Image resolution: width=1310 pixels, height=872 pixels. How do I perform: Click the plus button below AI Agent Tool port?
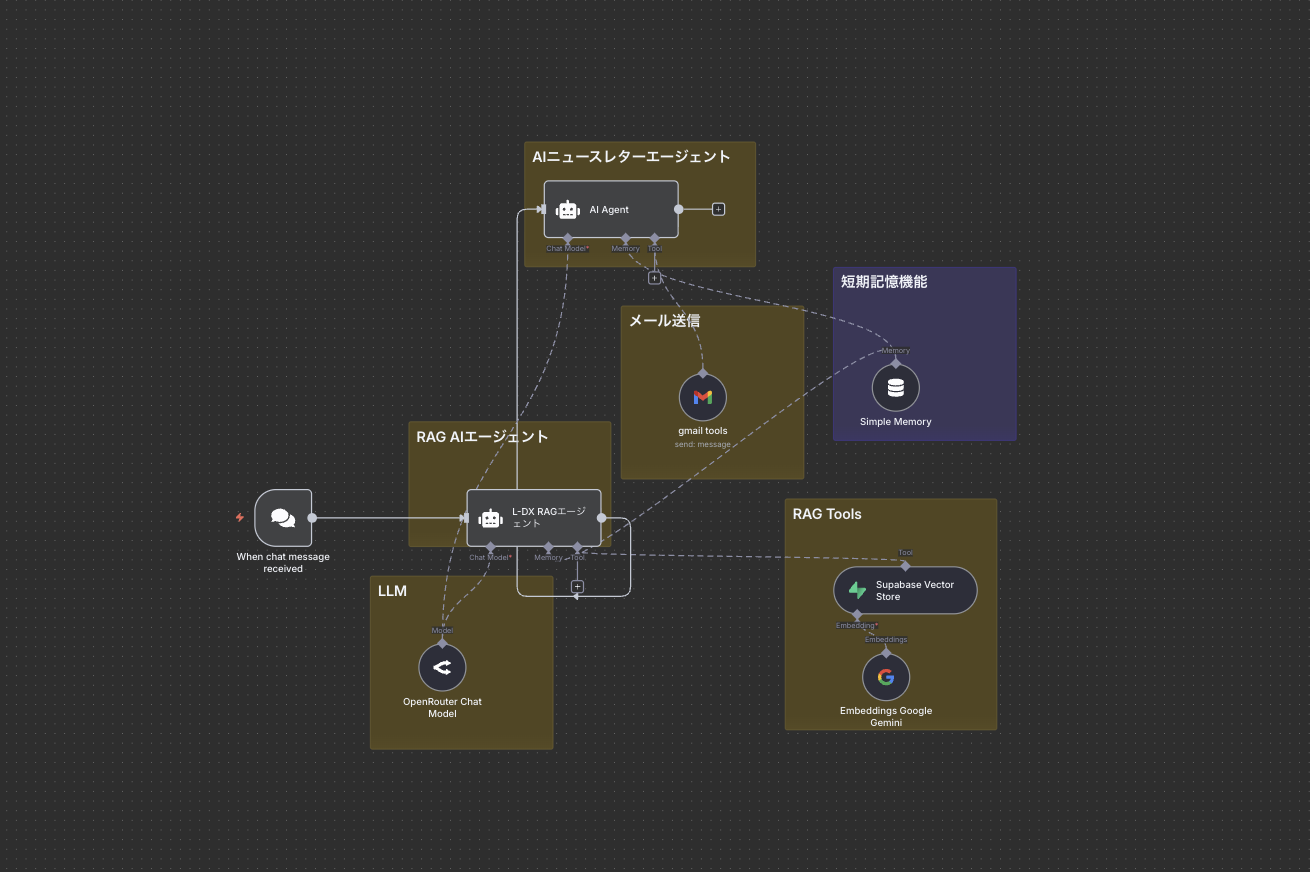pyautogui.click(x=655, y=277)
